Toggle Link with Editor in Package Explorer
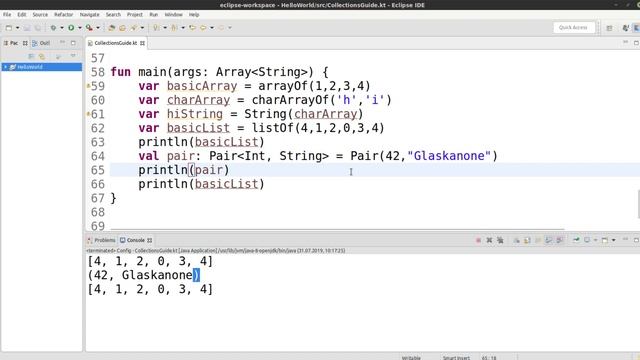 [42, 56]
